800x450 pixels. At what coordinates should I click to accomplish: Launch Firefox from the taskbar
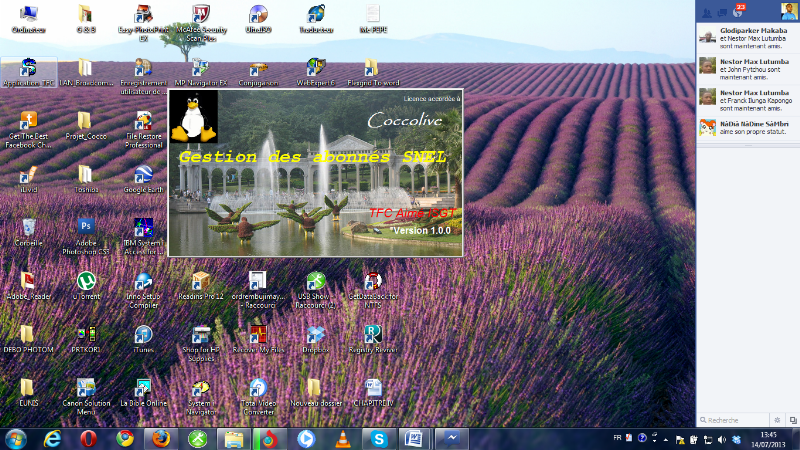(x=161, y=438)
